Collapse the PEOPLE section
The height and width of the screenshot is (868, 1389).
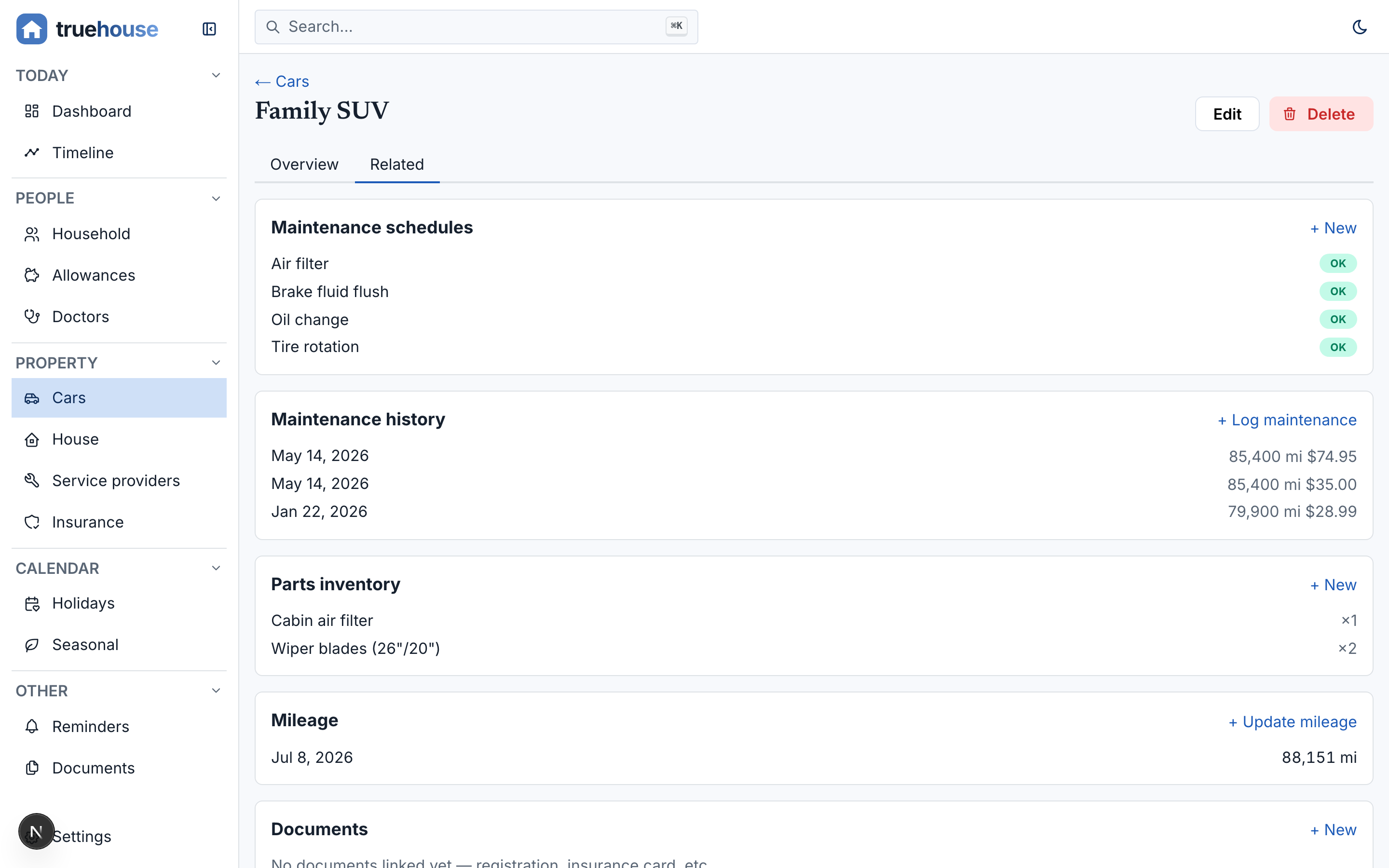(x=216, y=198)
